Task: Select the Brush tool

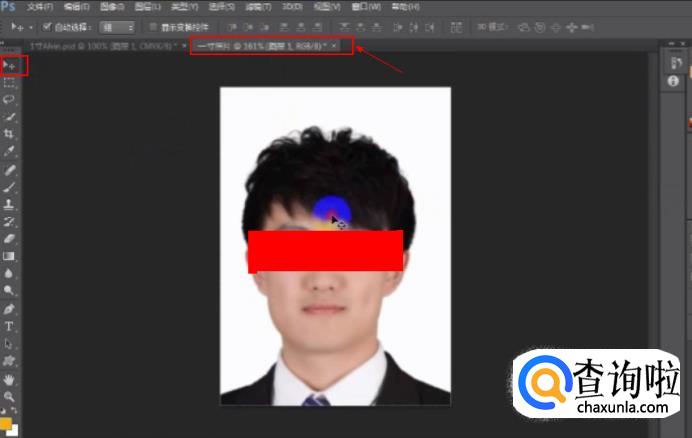Action: [10, 186]
